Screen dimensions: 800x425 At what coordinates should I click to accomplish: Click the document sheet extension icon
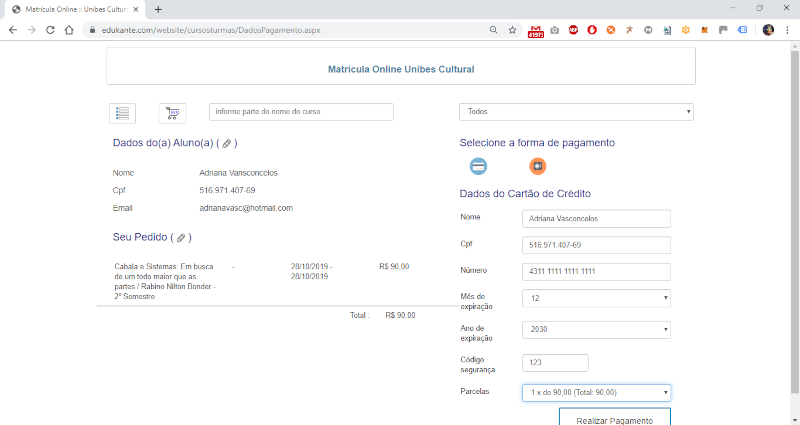667,30
